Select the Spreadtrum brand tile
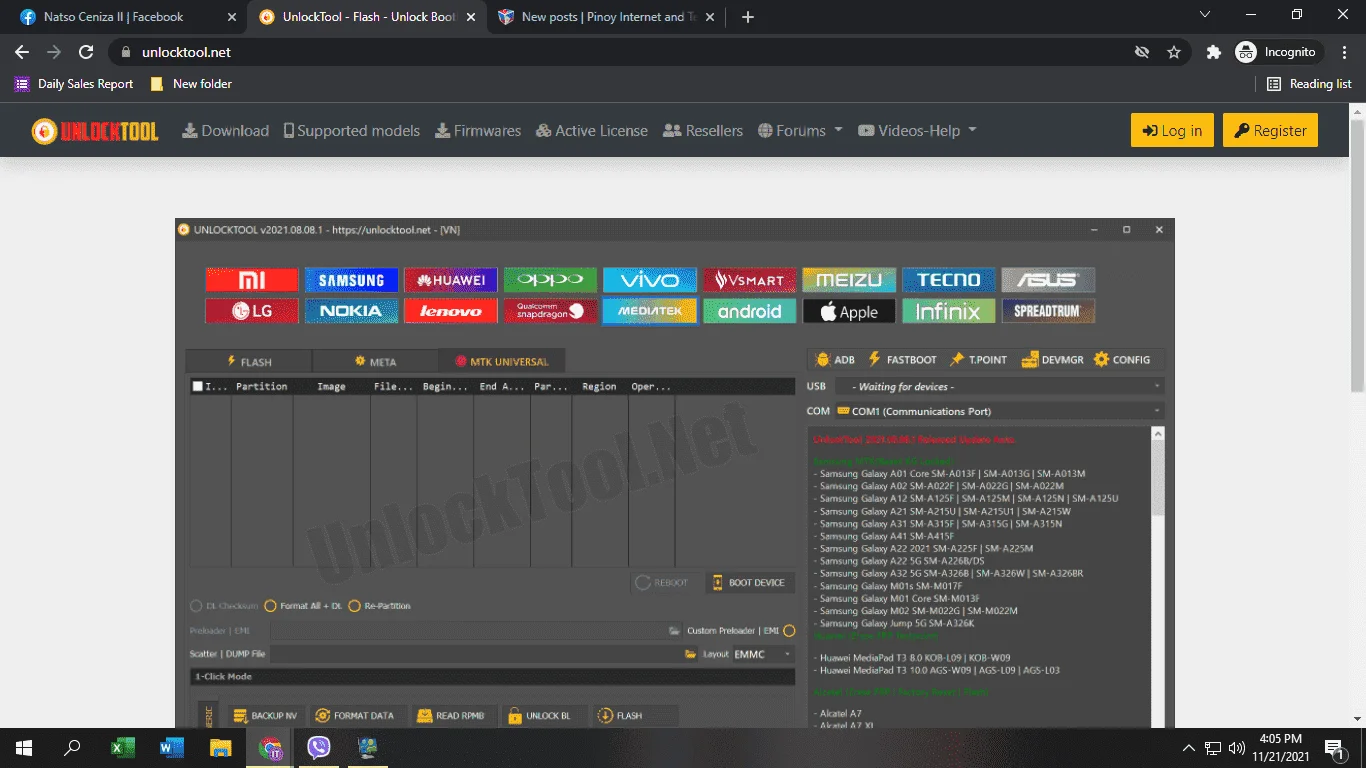Image resolution: width=1366 pixels, height=768 pixels. 1048,311
